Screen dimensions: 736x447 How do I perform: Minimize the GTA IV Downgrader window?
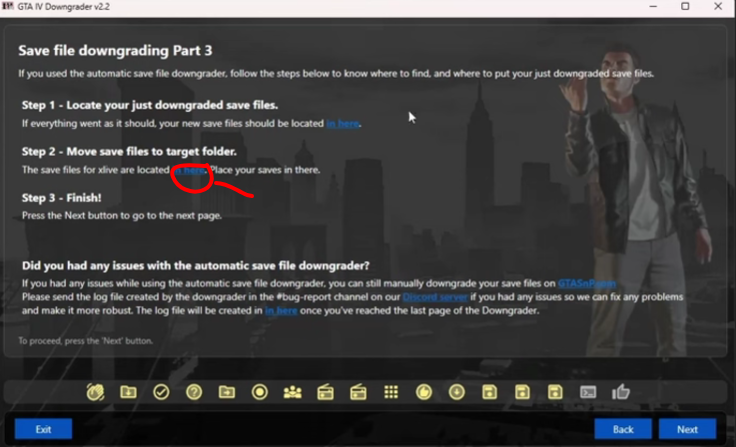[x=653, y=7]
